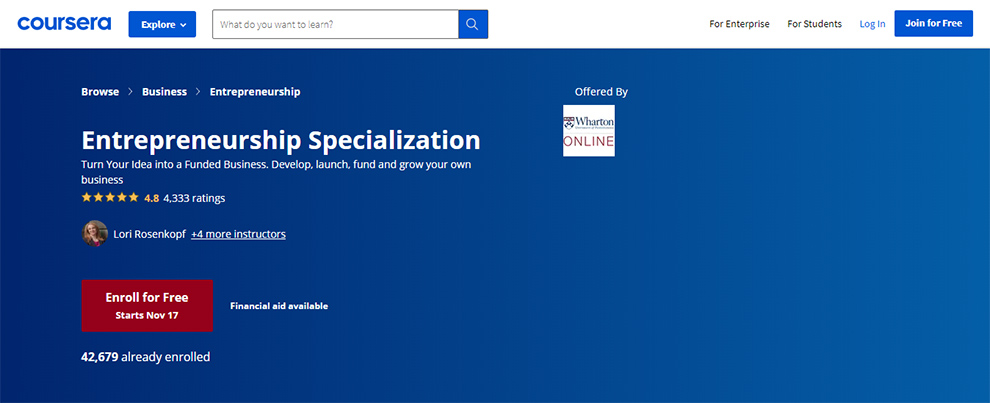This screenshot has width=990, height=403.
Task: Click the Coursera logo
Action: coord(65,23)
